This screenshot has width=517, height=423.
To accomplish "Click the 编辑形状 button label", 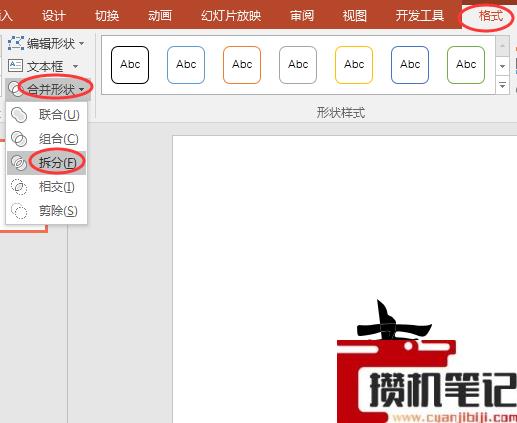I will [x=51, y=43].
